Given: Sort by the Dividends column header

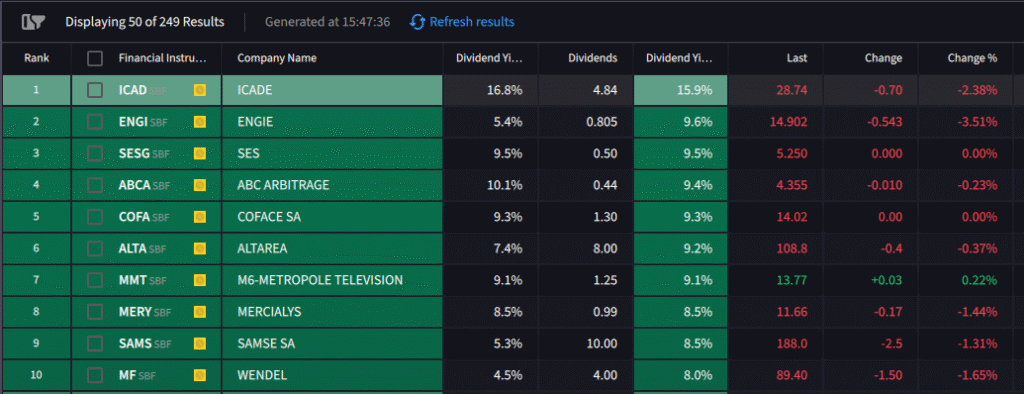Looking at the screenshot, I should [x=592, y=58].
